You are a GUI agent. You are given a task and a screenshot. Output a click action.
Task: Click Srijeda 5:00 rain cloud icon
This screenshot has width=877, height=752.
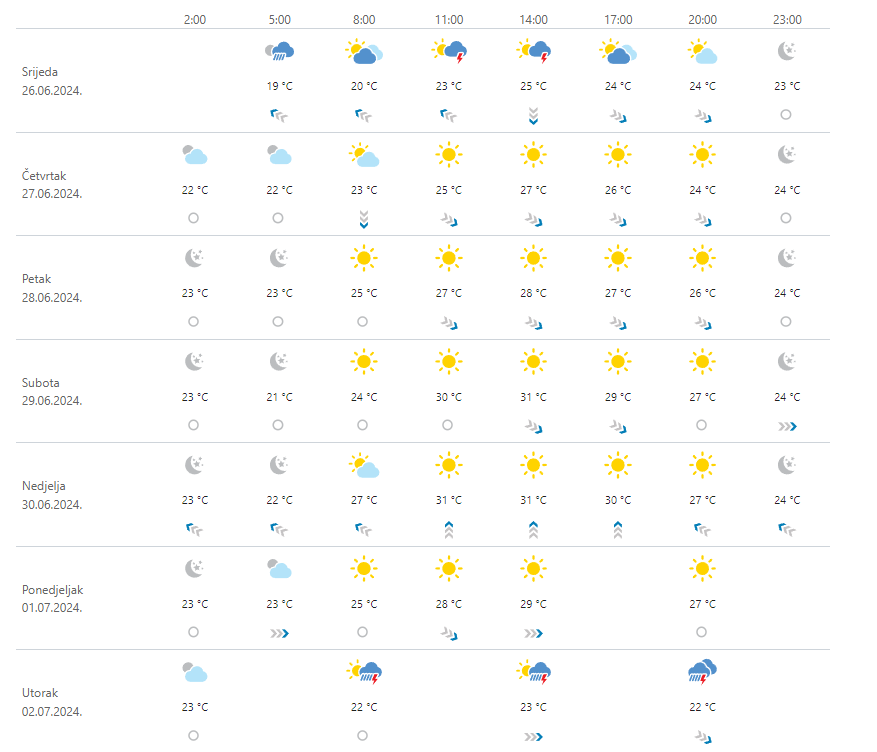pos(280,51)
